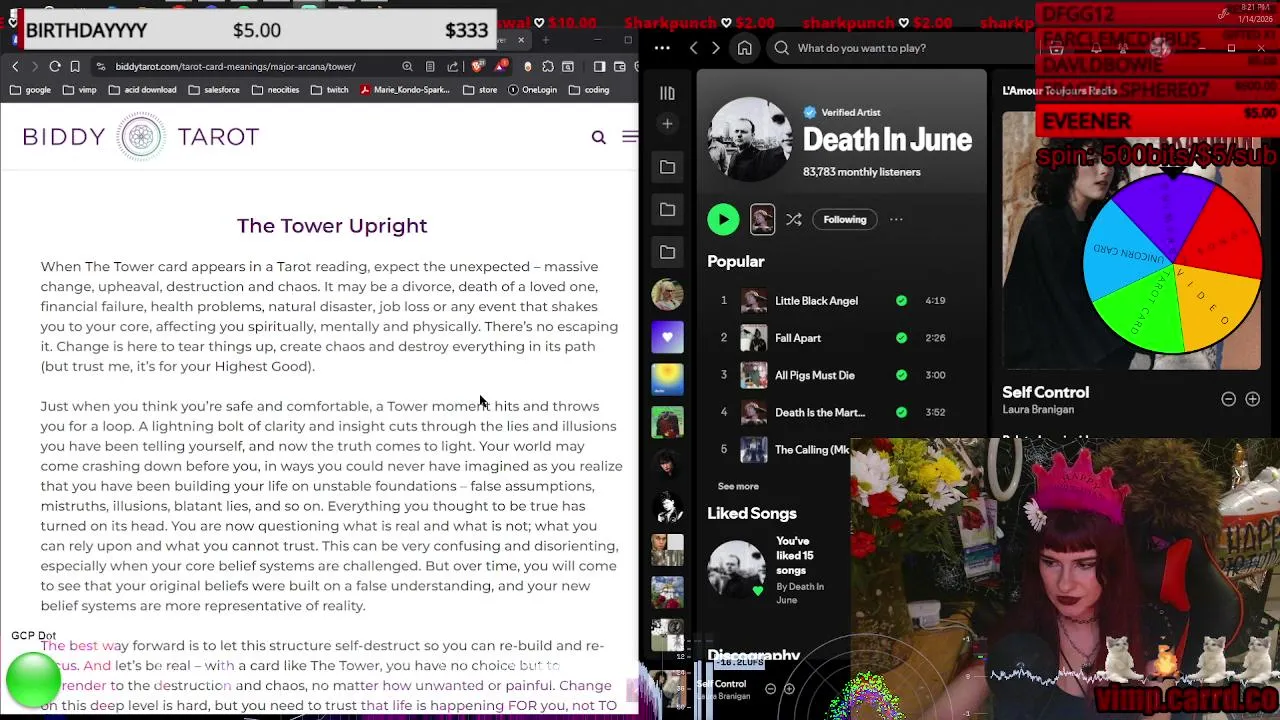The height and width of the screenshot is (720, 1280).
Task: Go back in the browser
Action: [15, 66]
